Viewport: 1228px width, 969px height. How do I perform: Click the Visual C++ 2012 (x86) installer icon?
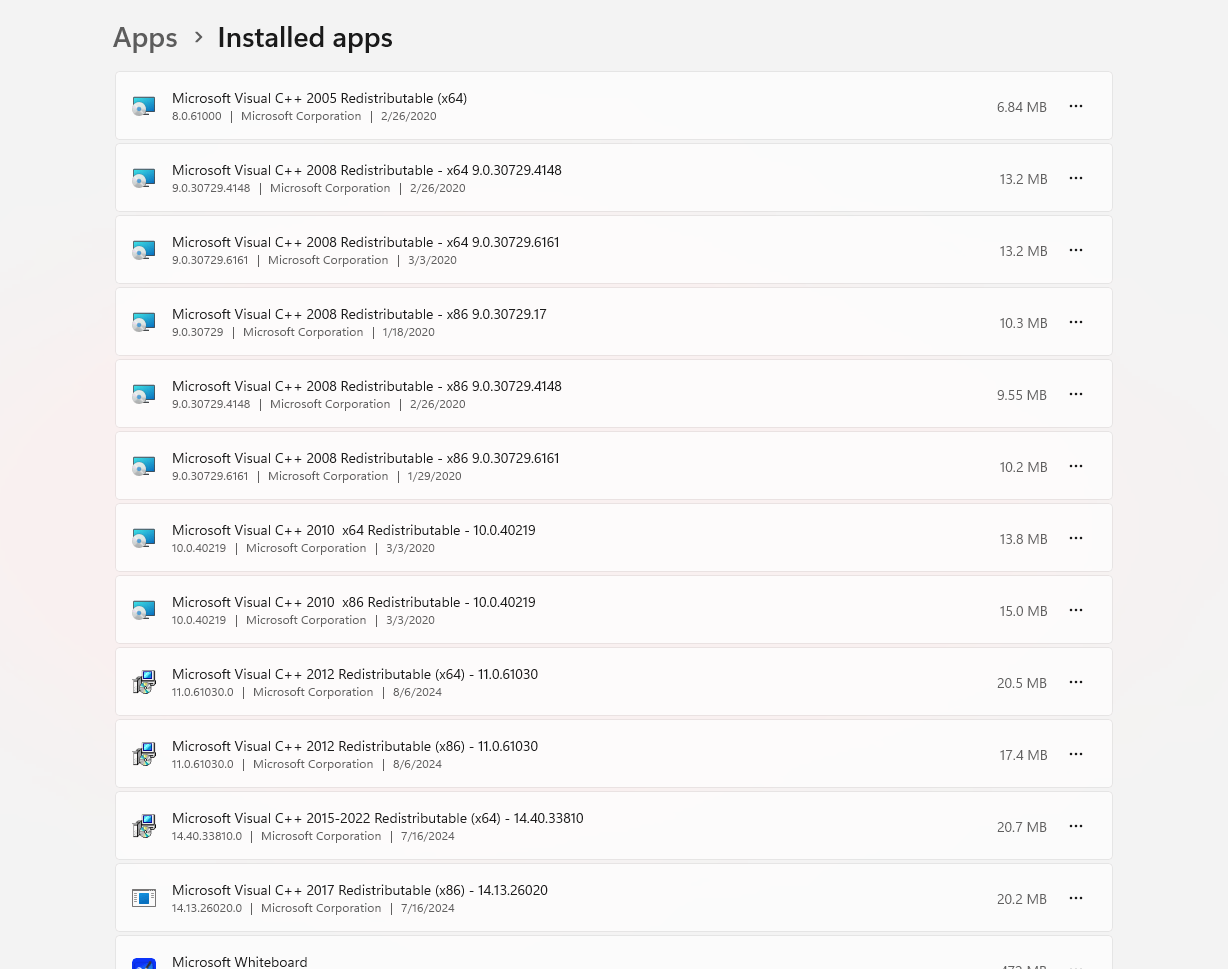point(144,754)
